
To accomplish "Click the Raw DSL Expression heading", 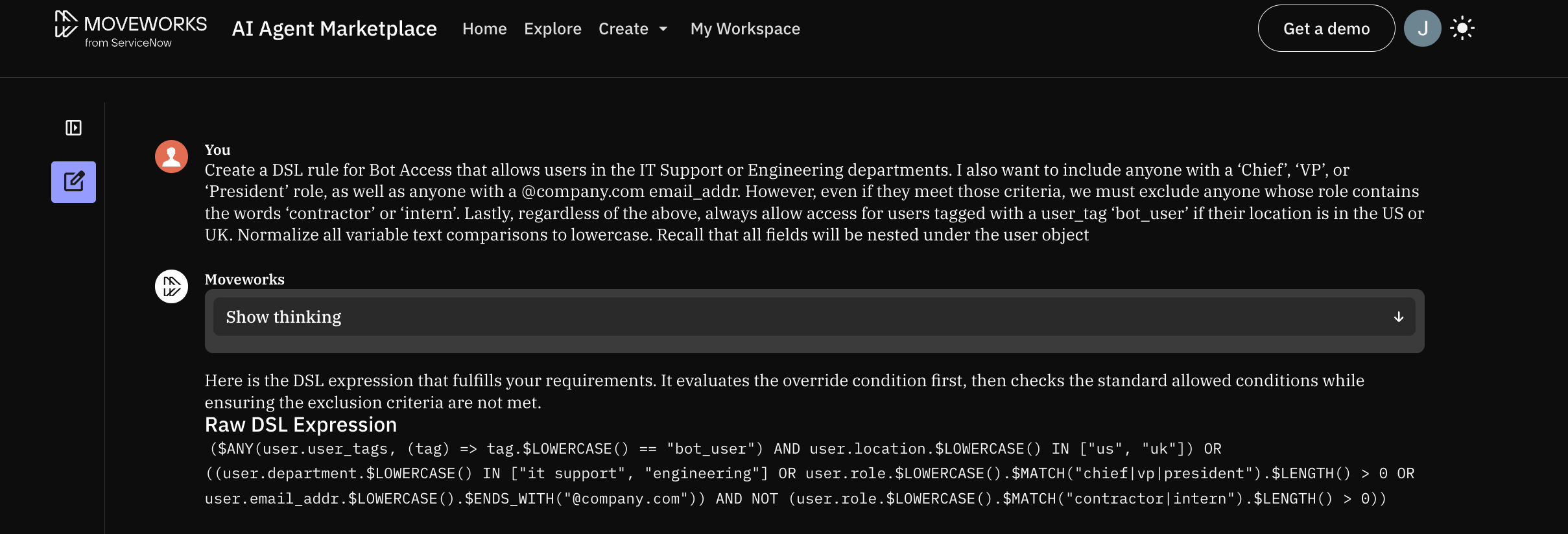I will coord(300,424).
